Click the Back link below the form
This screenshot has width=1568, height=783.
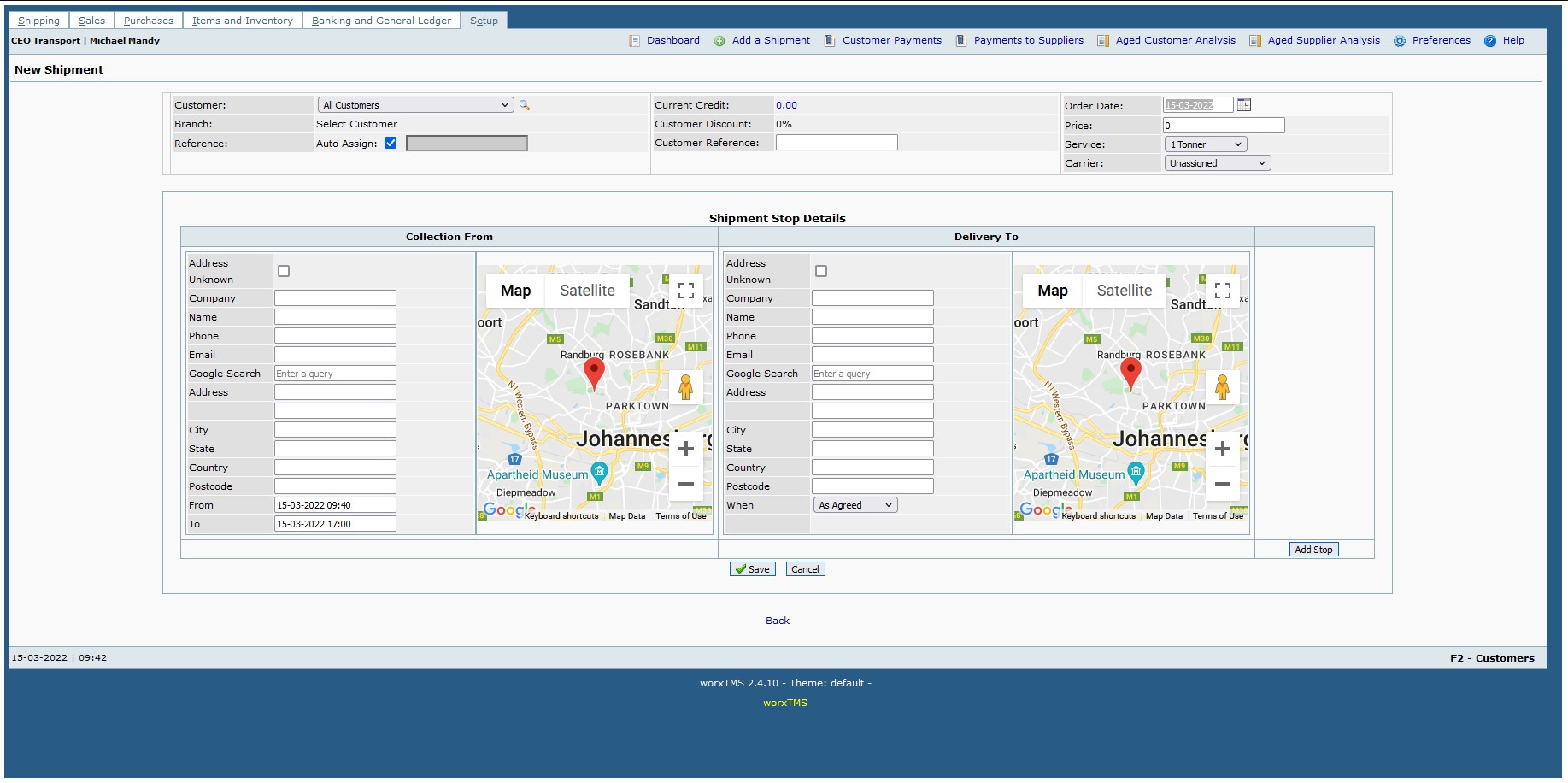tap(777, 620)
